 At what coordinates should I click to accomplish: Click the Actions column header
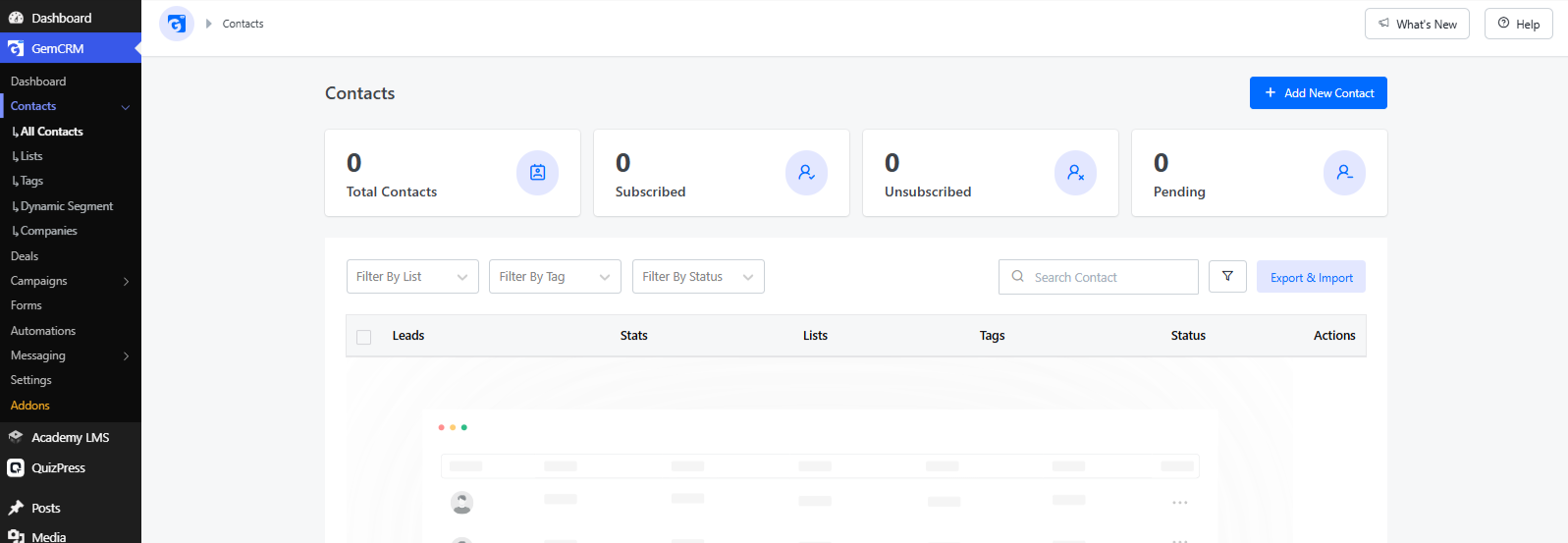click(x=1334, y=336)
